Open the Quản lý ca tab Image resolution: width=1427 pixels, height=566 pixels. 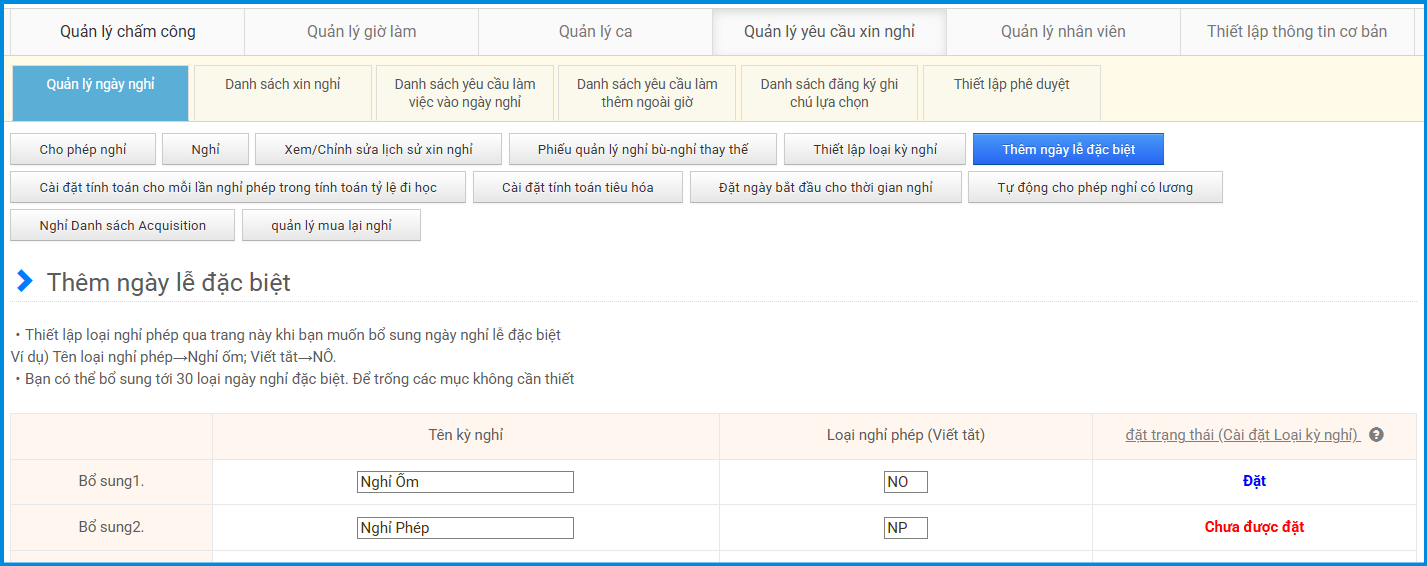click(595, 32)
